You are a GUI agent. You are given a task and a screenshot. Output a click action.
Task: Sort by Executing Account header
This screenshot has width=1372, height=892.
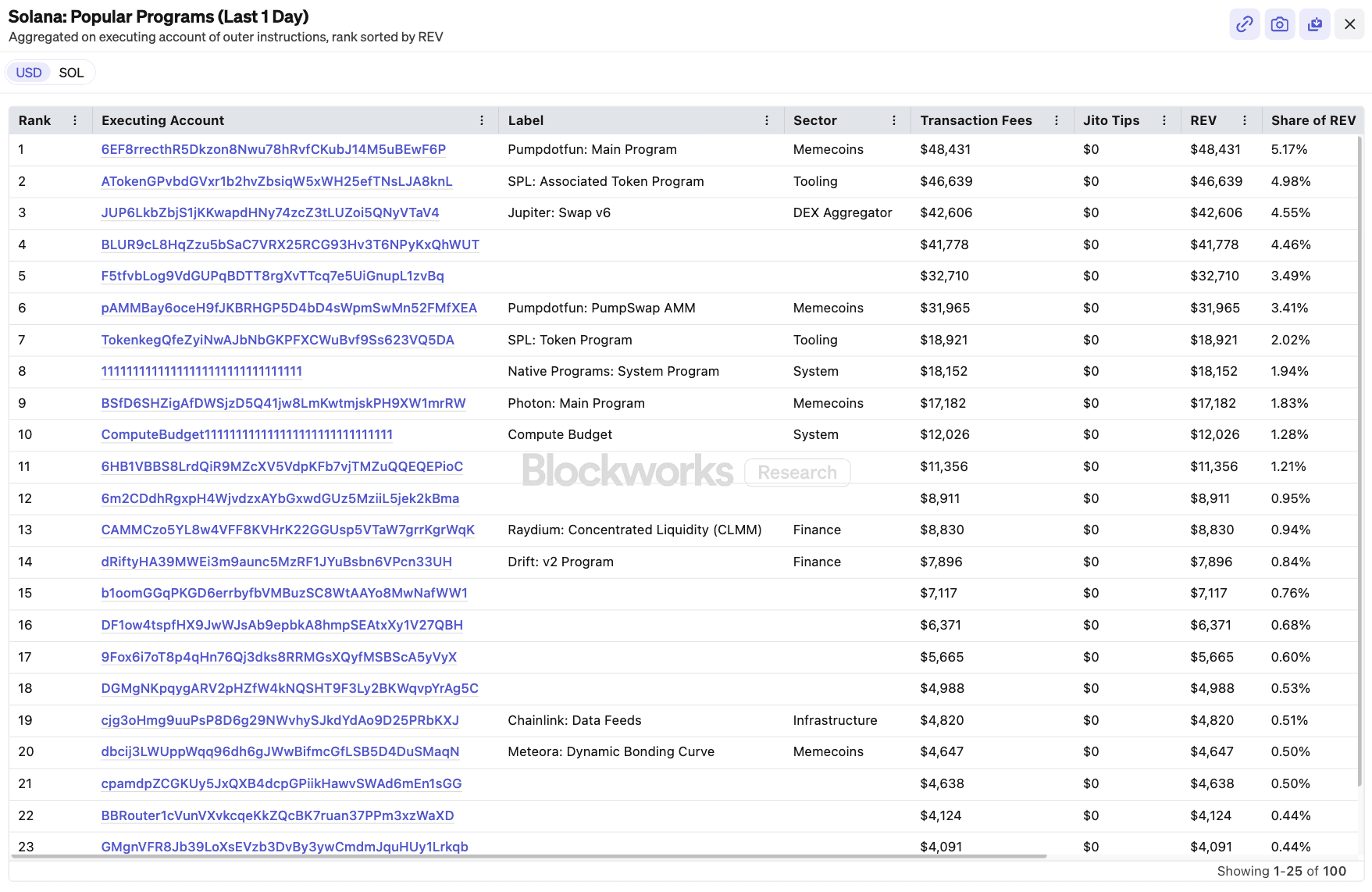pyautogui.click(x=162, y=120)
